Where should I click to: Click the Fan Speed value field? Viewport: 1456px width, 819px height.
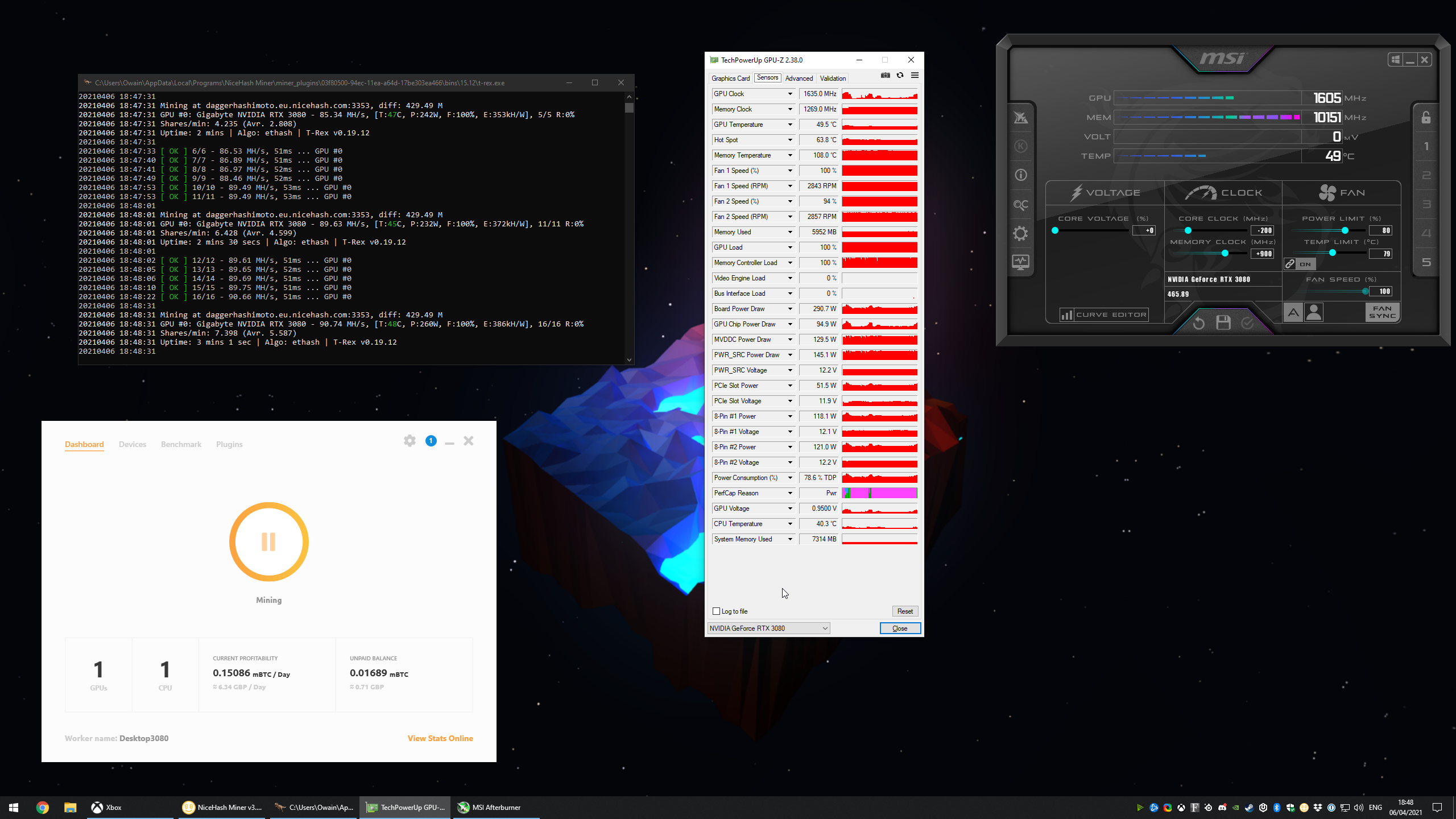pos(1381,291)
